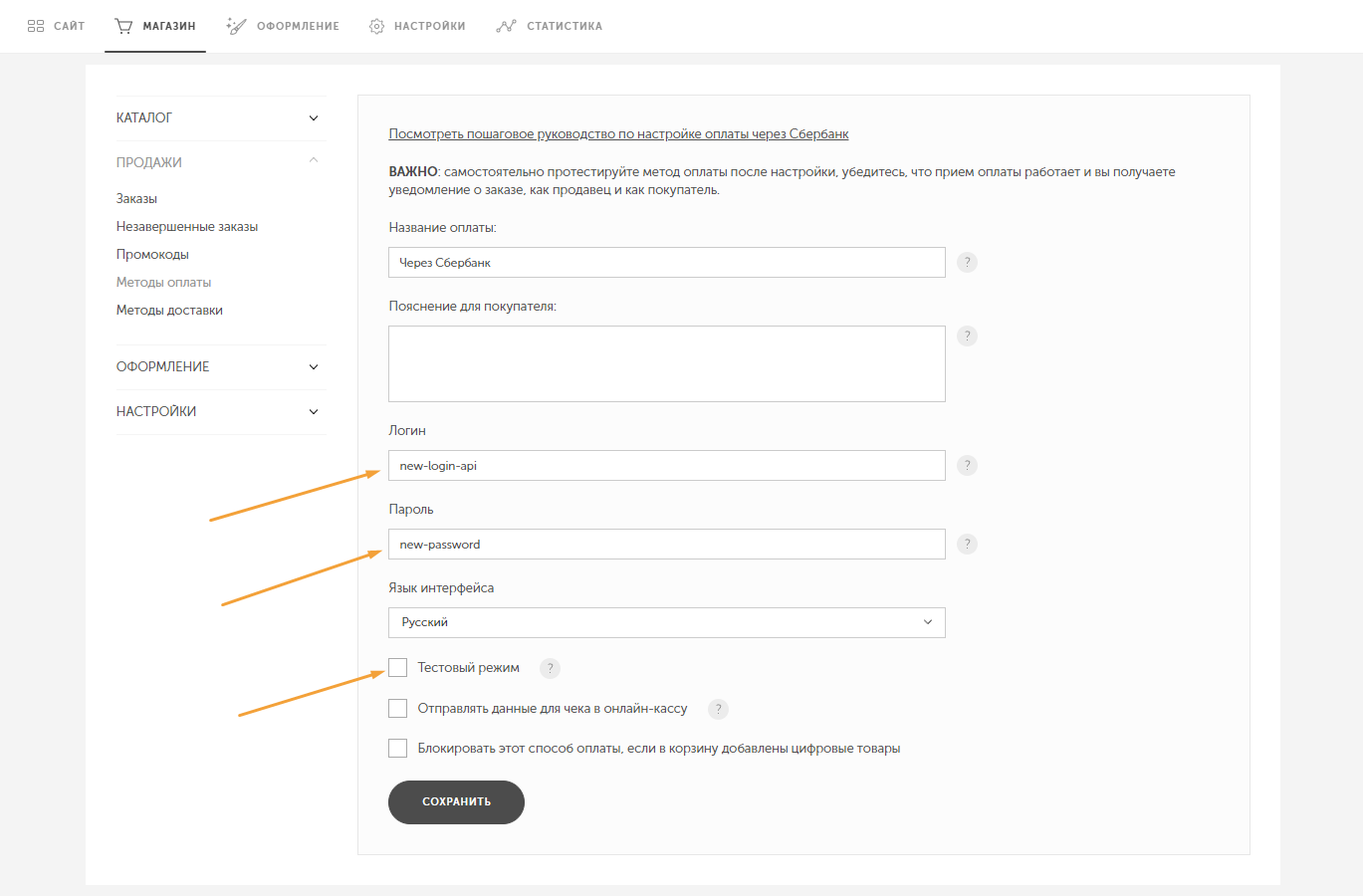Open help icon beside Название оплаты field
The image size is (1363, 896).
[967, 262]
